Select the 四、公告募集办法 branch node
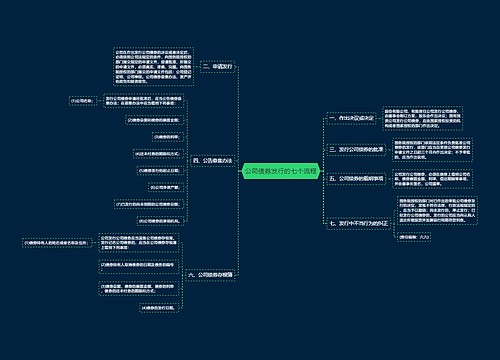 [212, 161]
